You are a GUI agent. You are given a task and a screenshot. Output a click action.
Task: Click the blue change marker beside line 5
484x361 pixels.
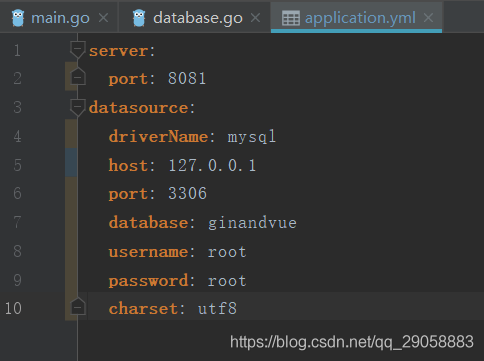(71, 162)
